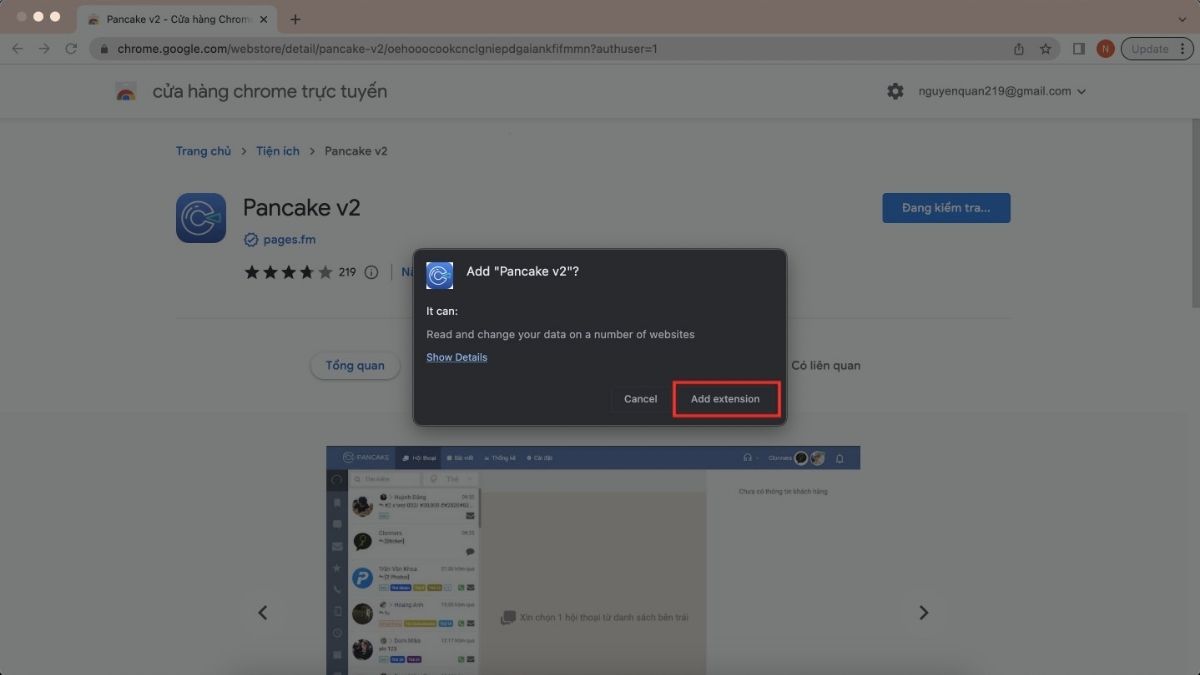Open the browser side panel icon

tap(1079, 49)
